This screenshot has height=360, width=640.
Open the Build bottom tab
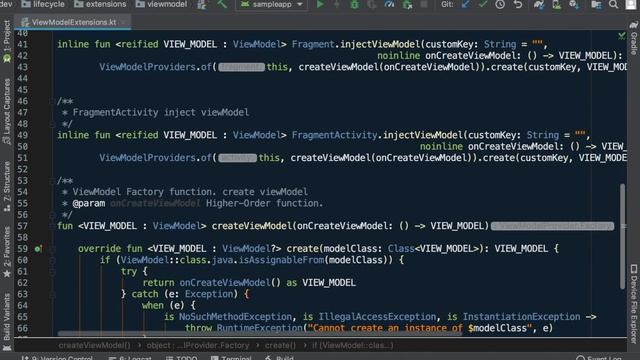click(x=280, y=358)
